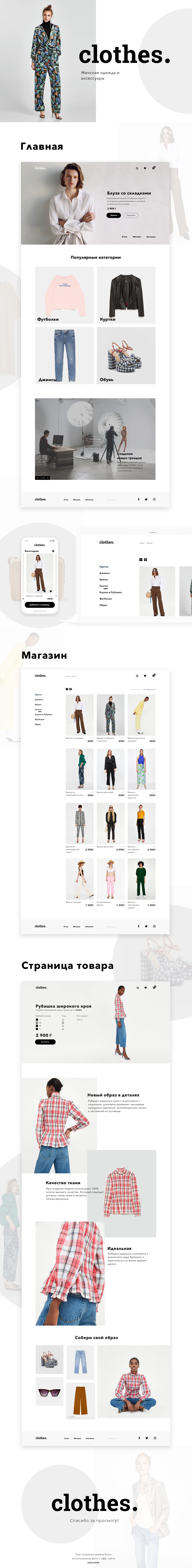
Task: Open Магазин in Главная page footer
Action: pyautogui.click(x=77, y=500)
